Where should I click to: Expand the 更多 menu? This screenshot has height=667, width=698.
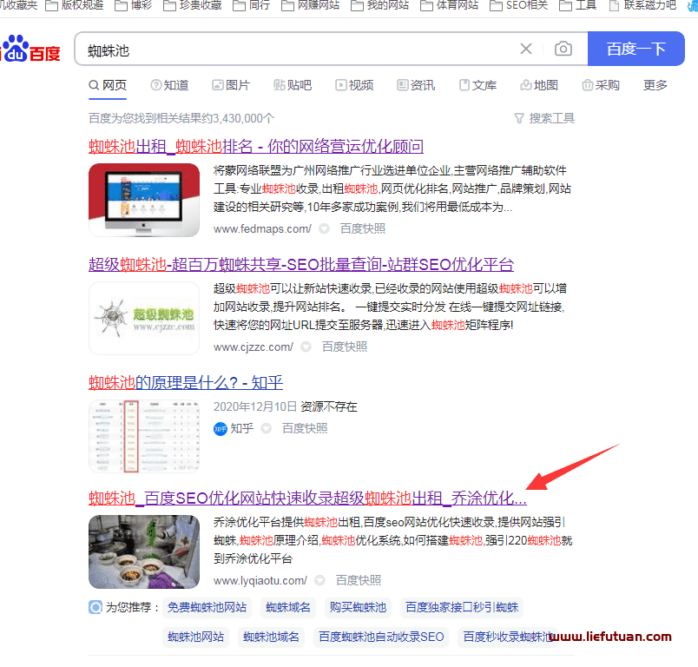(x=655, y=85)
